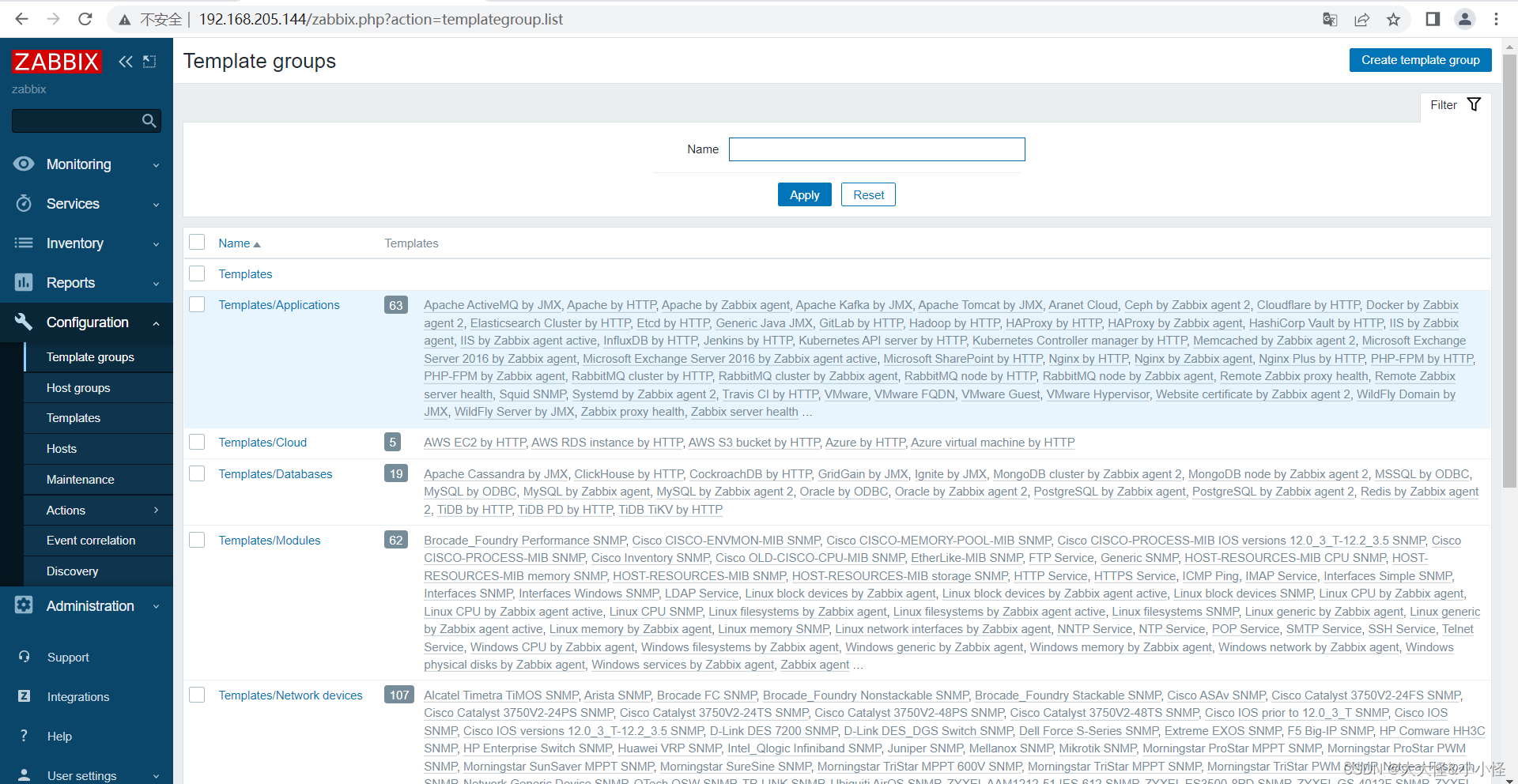Check the Templates/Applications row checkbox
The width and height of the screenshot is (1518, 784).
pos(197,304)
